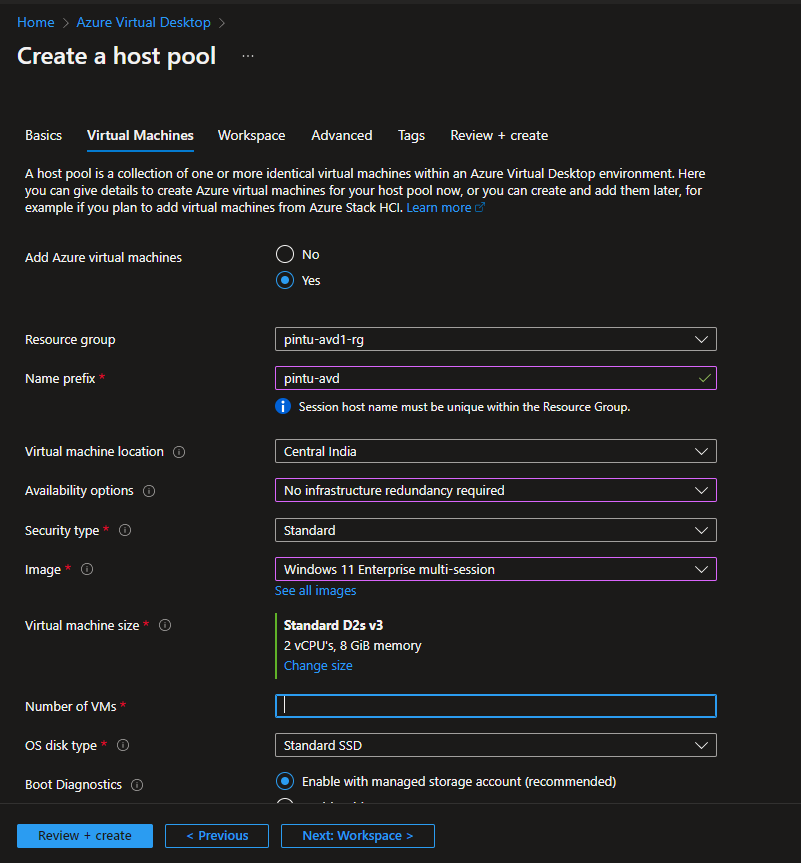The image size is (801, 863).
Task: Click the Next: Workspace button
Action: pyautogui.click(x=358, y=835)
